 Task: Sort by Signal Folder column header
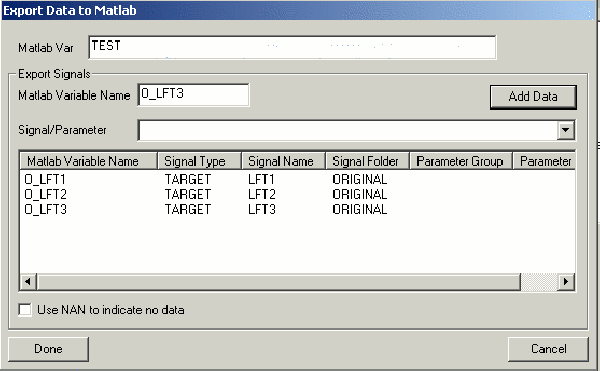(x=368, y=161)
